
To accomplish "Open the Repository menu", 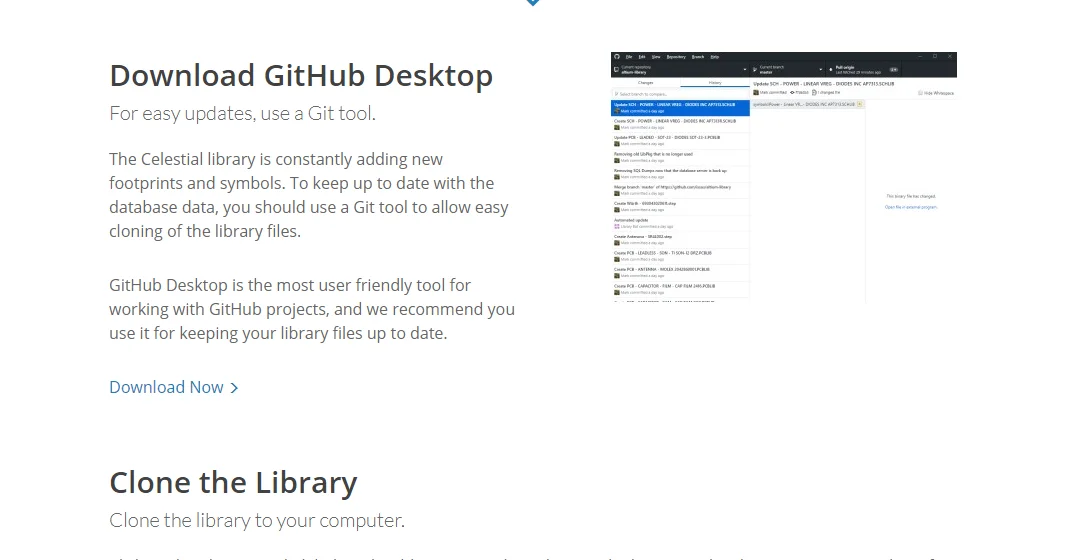I will click(x=676, y=57).
